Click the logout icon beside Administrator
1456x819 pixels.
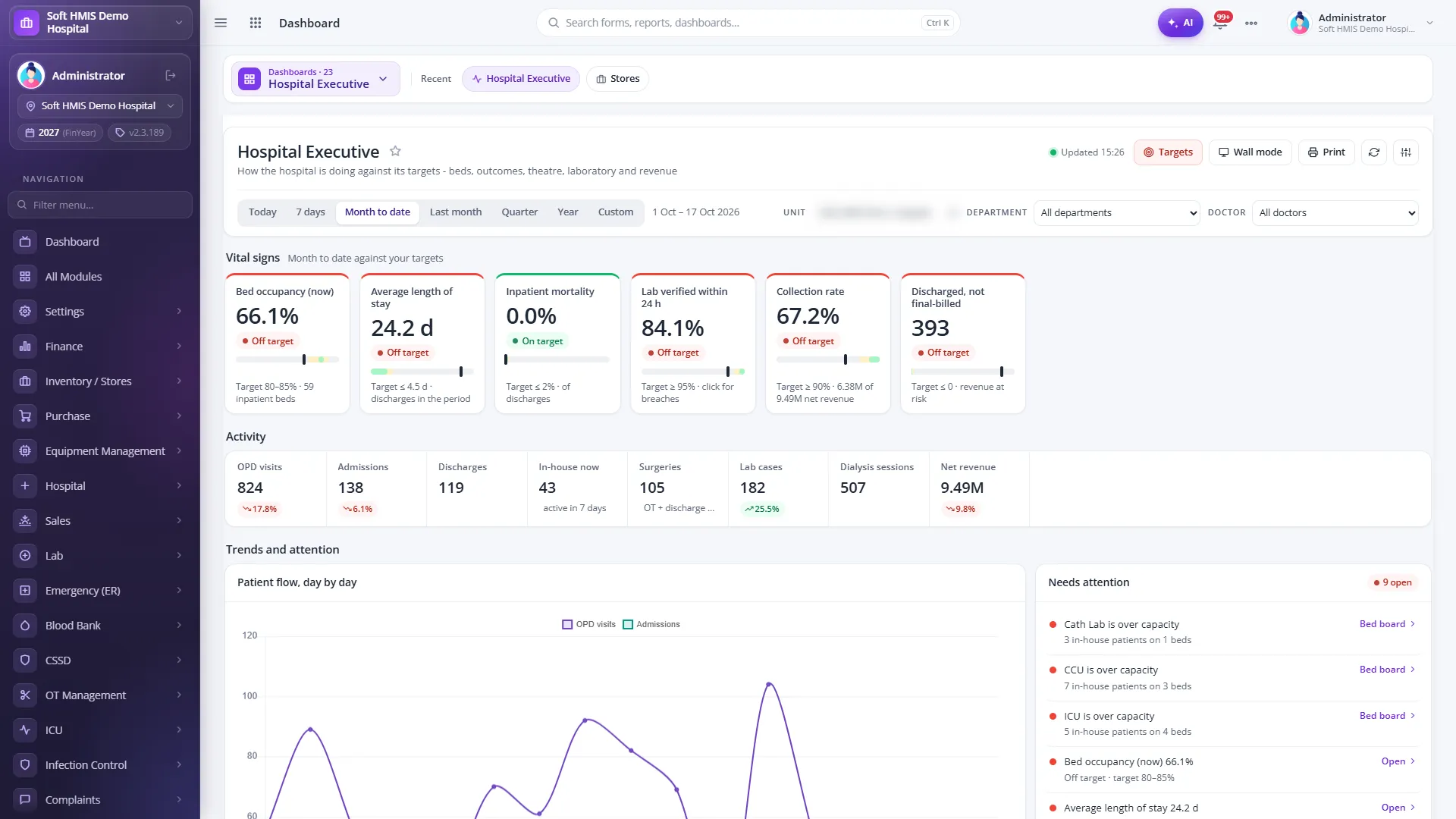(171, 76)
